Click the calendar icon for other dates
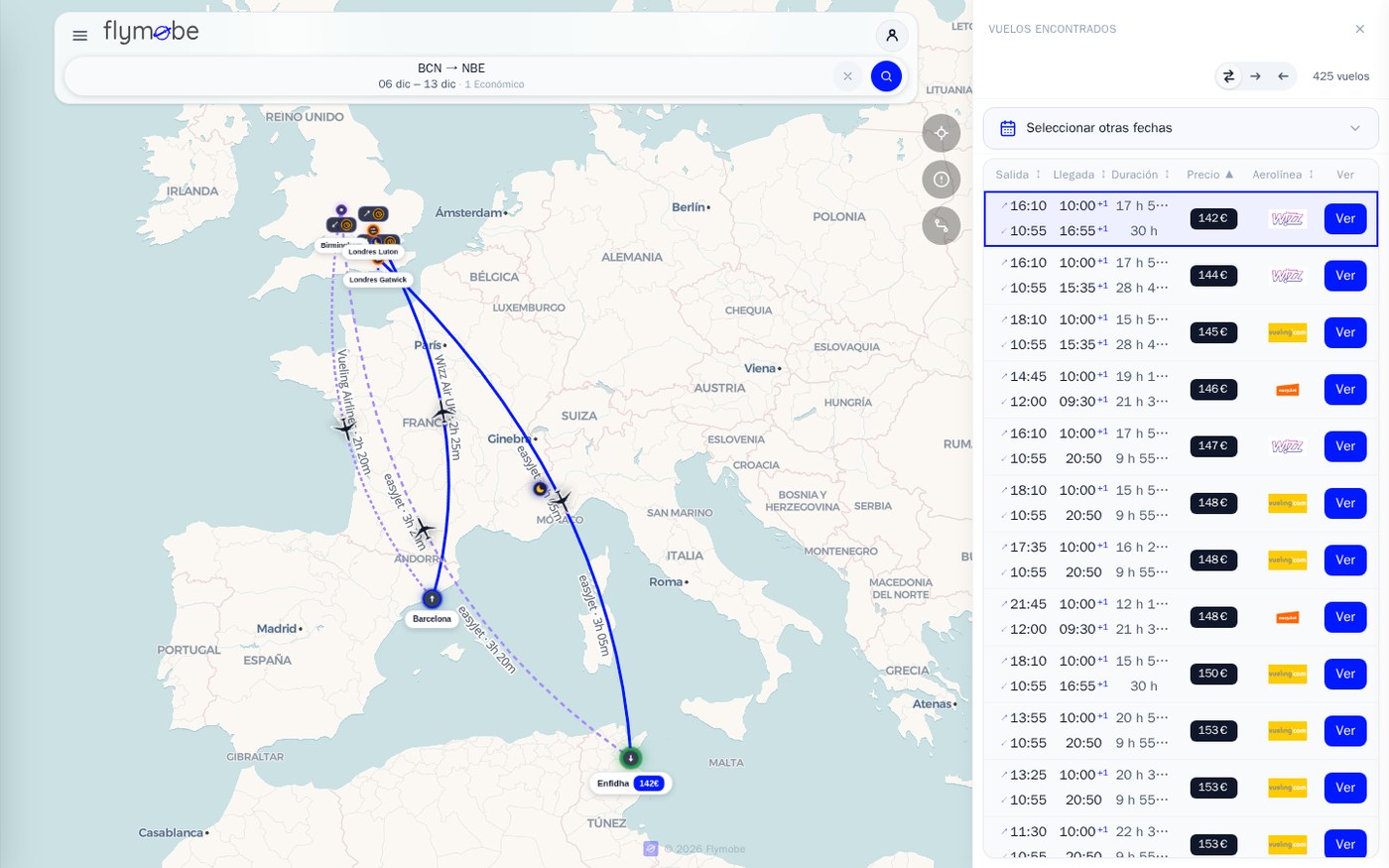 pyautogui.click(x=1008, y=128)
